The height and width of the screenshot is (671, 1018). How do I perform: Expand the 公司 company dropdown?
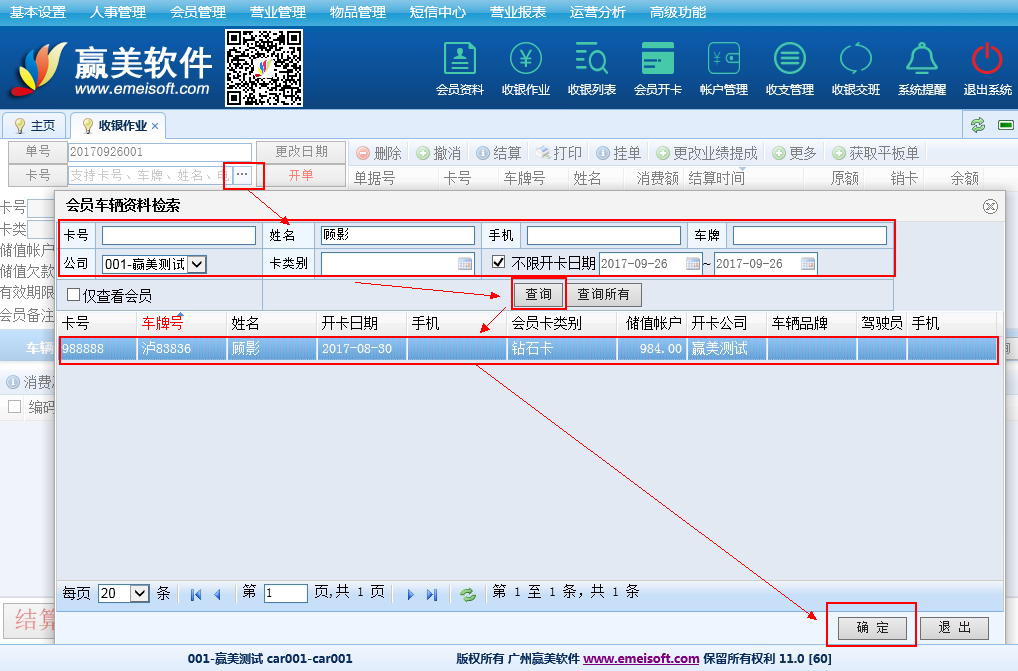[x=197, y=264]
